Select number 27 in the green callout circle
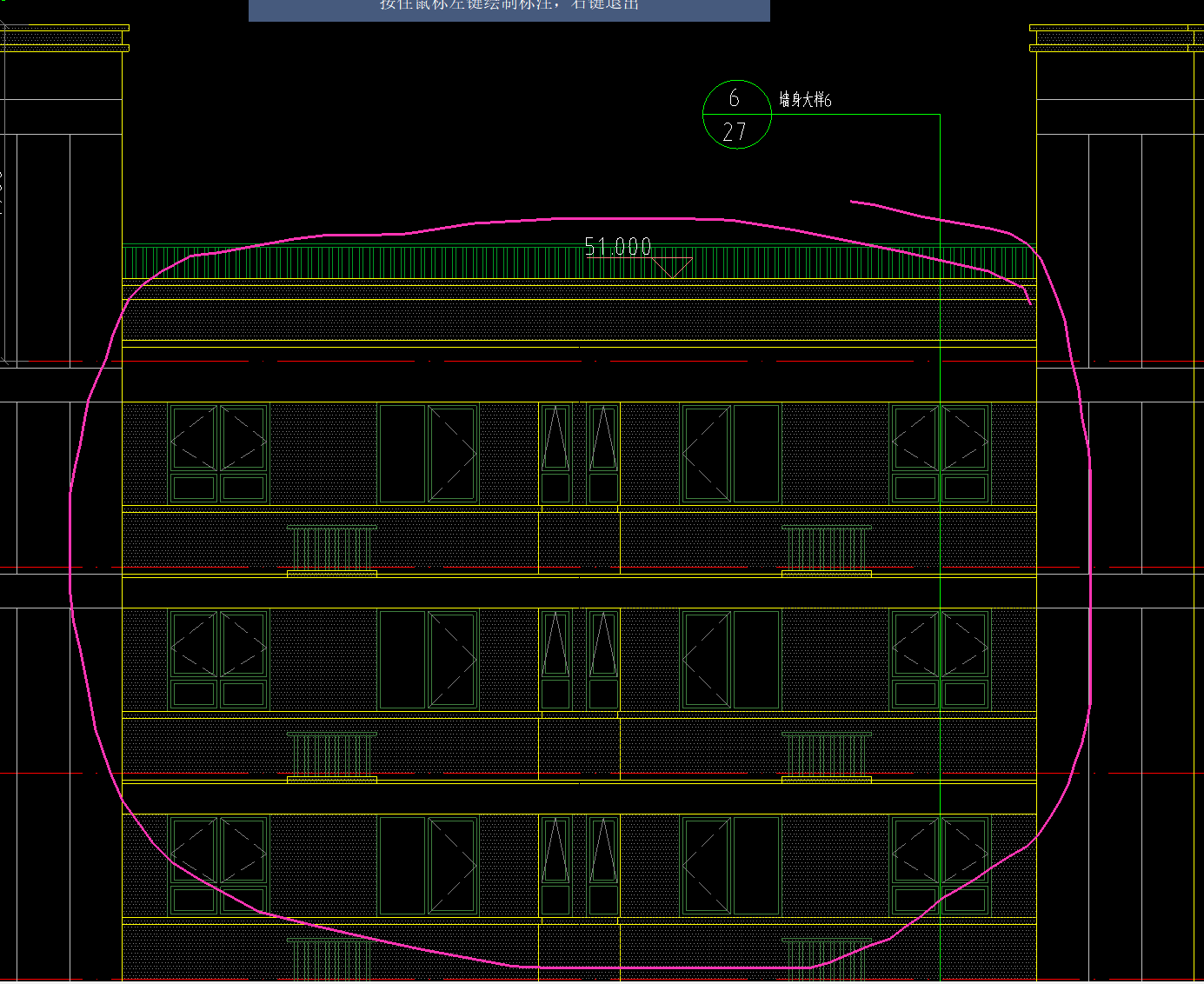 735,132
